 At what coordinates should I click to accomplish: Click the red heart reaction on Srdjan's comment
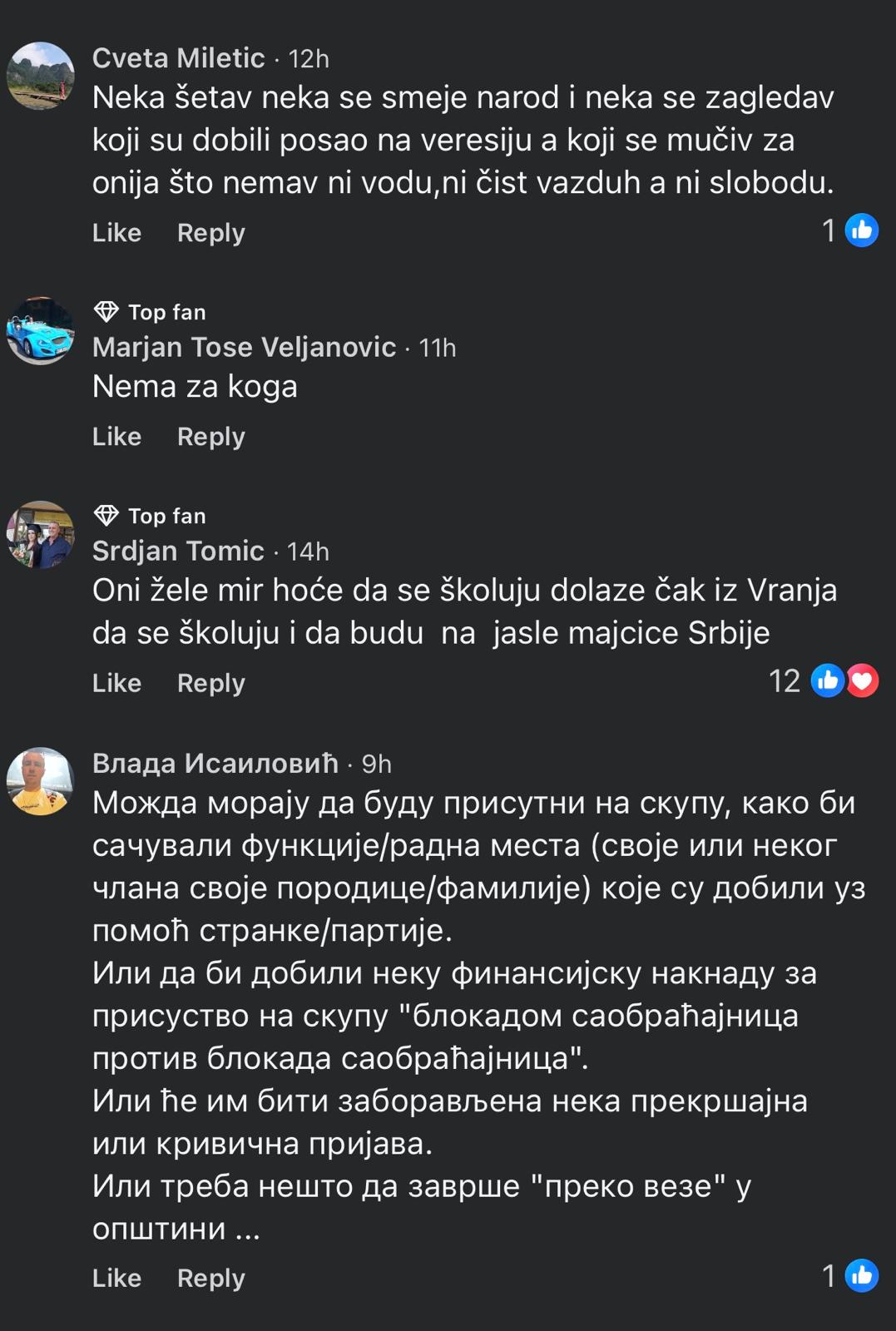(x=863, y=681)
